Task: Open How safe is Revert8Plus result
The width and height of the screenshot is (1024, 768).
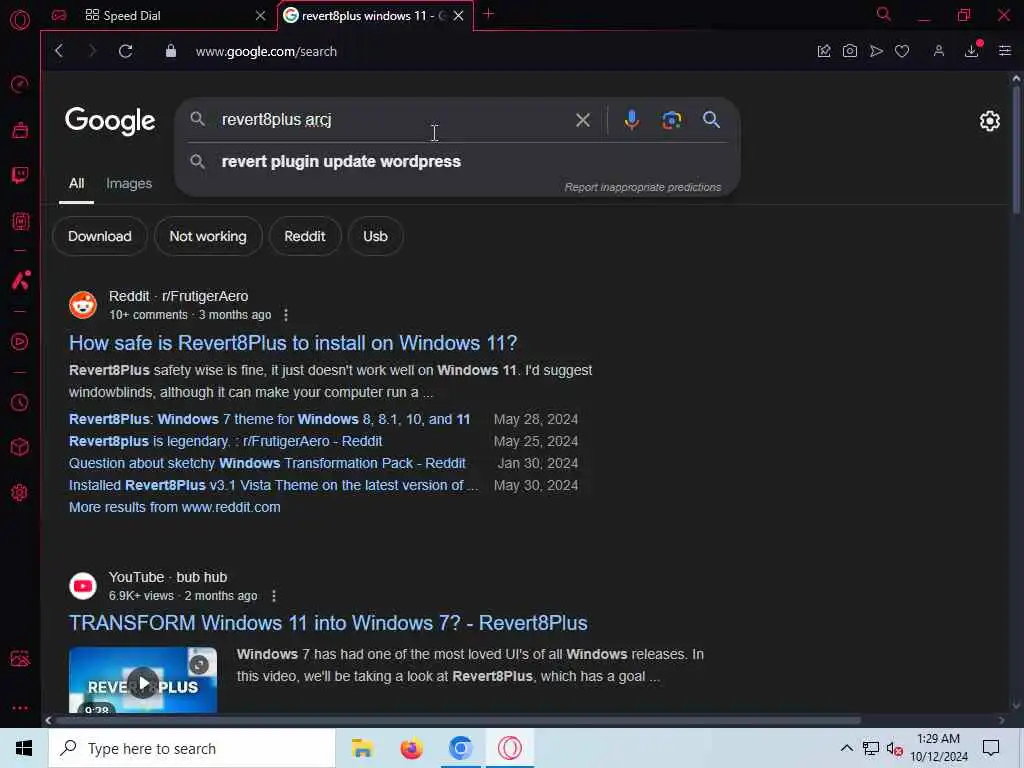Action: click(x=293, y=343)
